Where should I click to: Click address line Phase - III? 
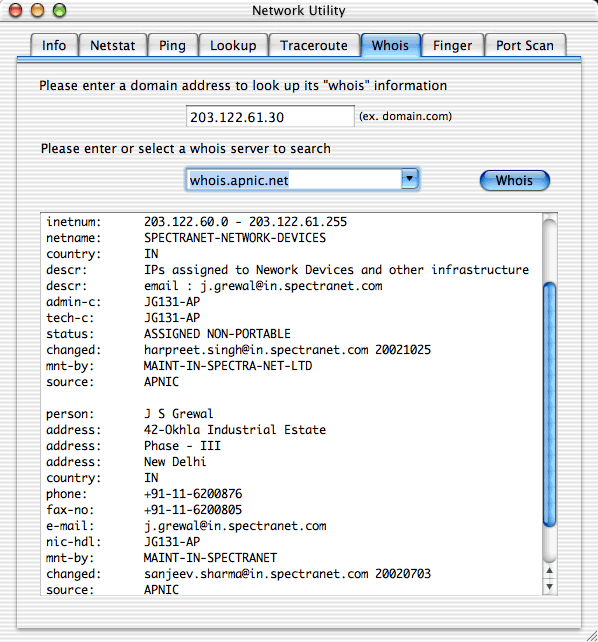(x=182, y=445)
